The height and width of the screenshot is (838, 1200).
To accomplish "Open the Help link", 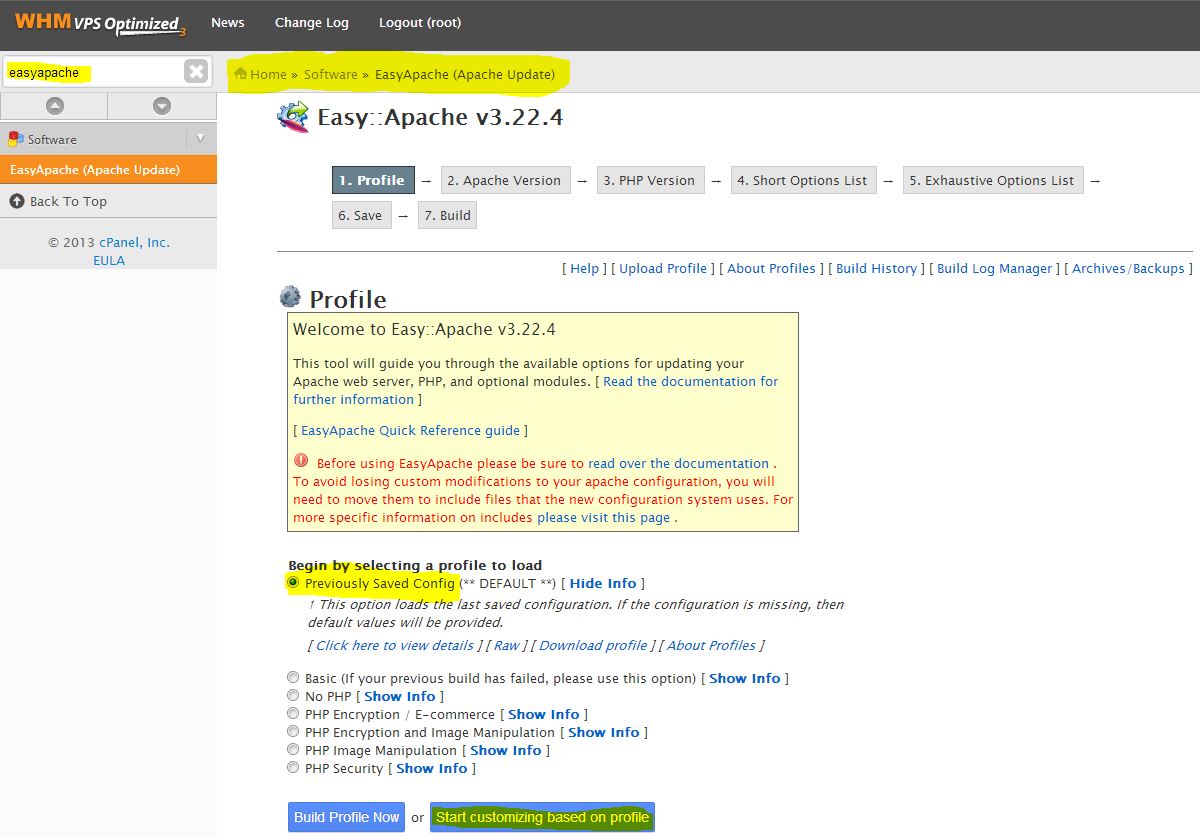I will [585, 268].
